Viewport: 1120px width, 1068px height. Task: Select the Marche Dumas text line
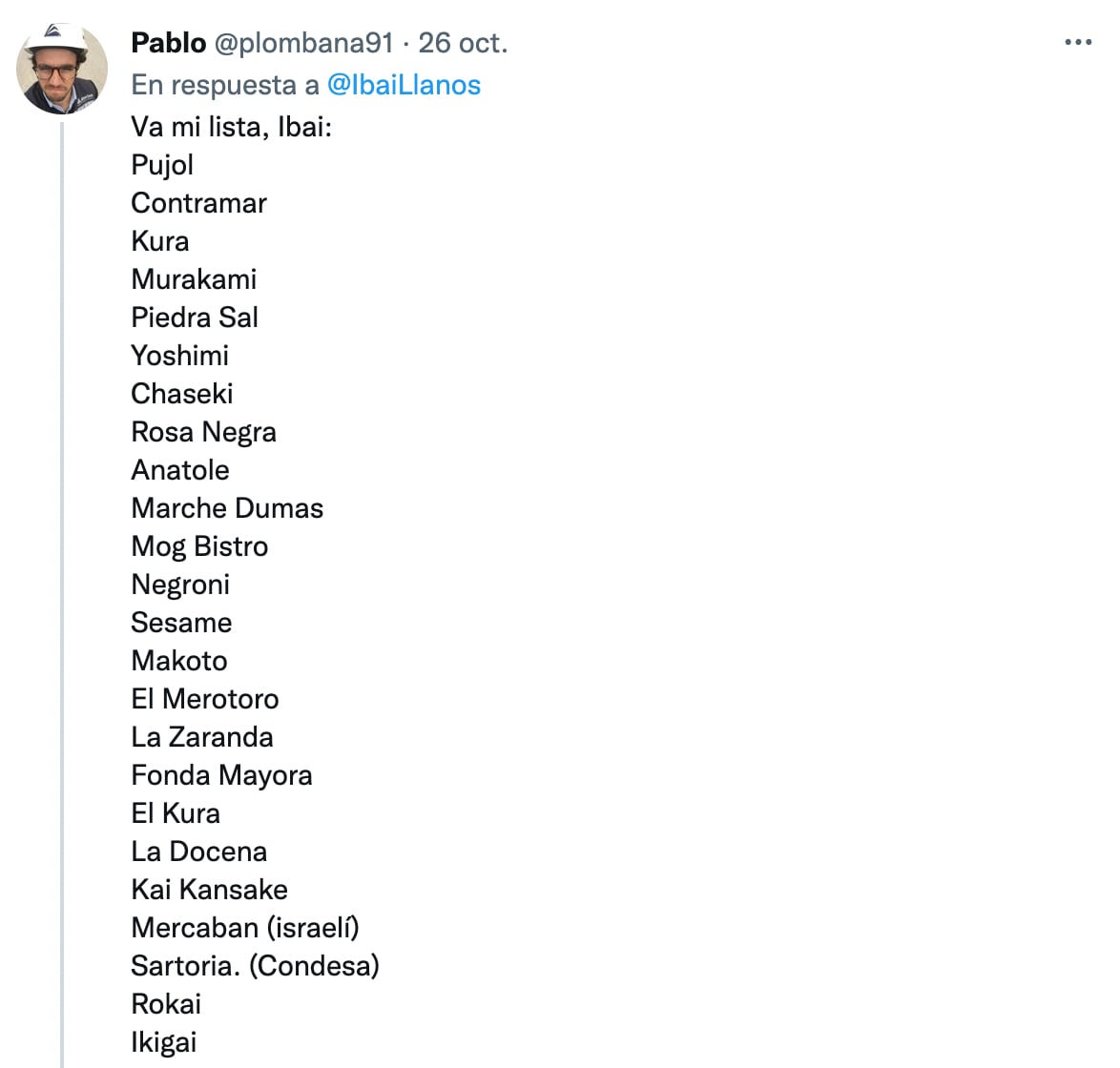[227, 508]
